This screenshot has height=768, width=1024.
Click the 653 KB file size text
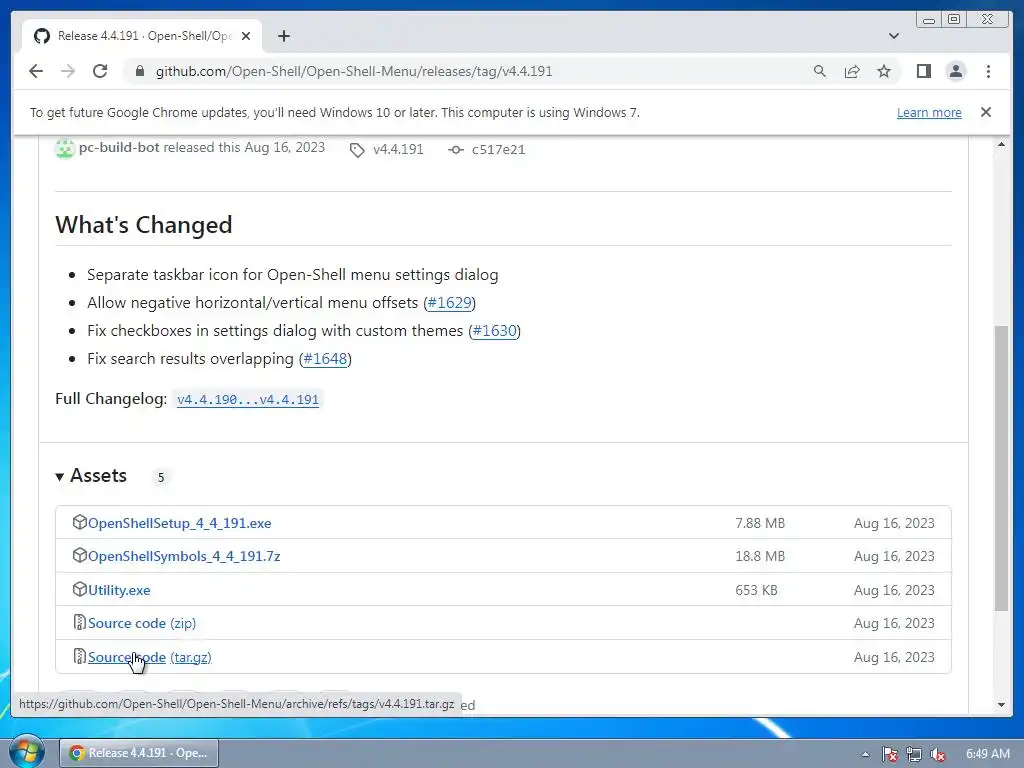point(756,590)
